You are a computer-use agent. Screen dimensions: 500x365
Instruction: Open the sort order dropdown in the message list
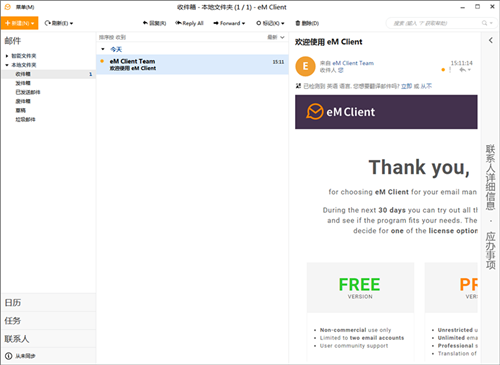pos(276,37)
